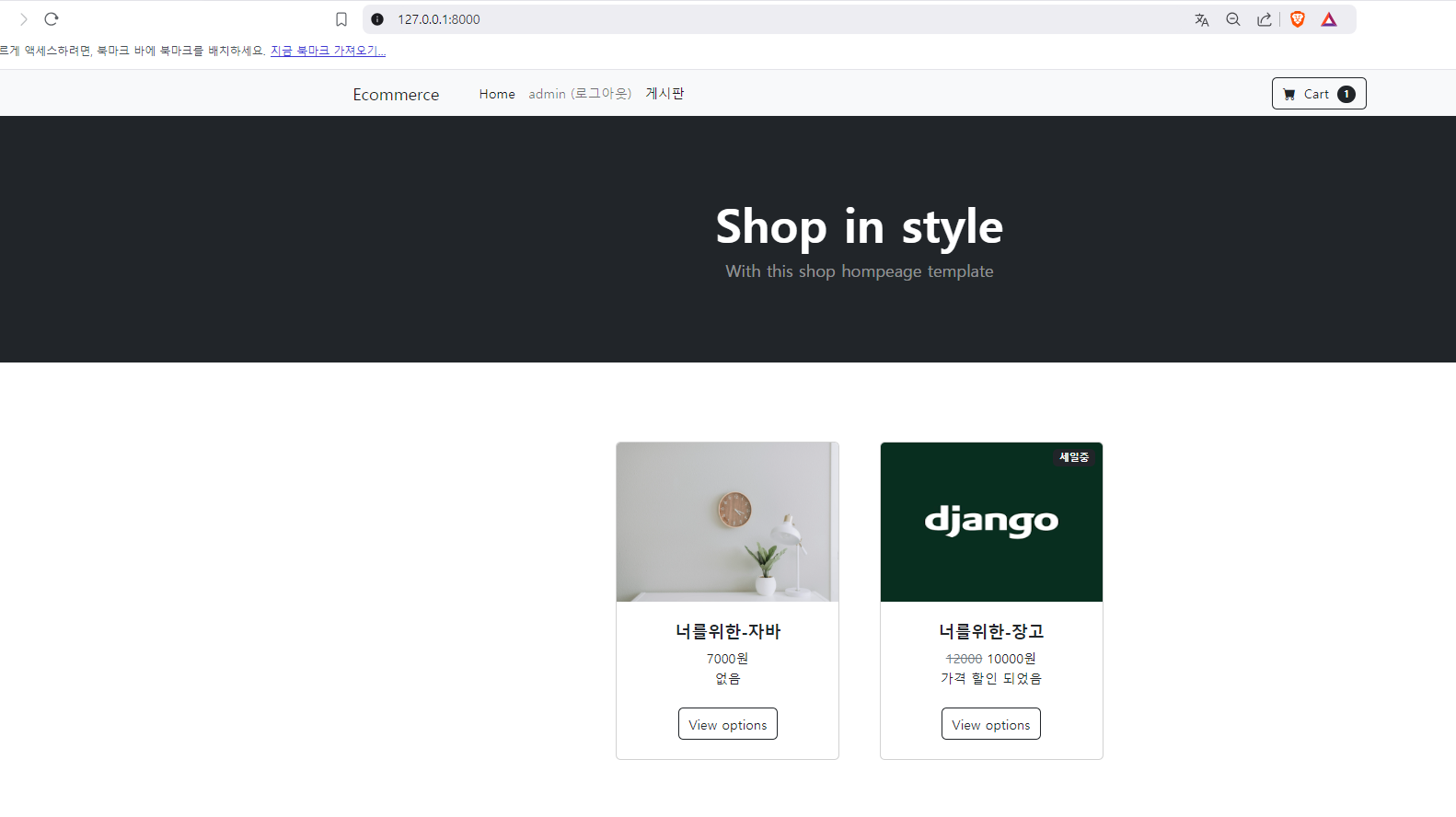Open the Ecommerce brand link
Screen dimensions: 1456x817
[x=396, y=94]
